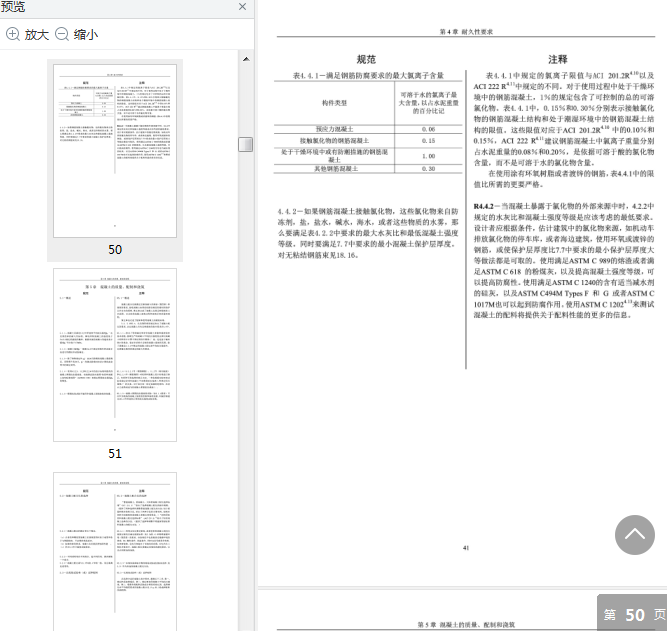
Task: Click the round back-to-top arrow button
Action: [635, 535]
